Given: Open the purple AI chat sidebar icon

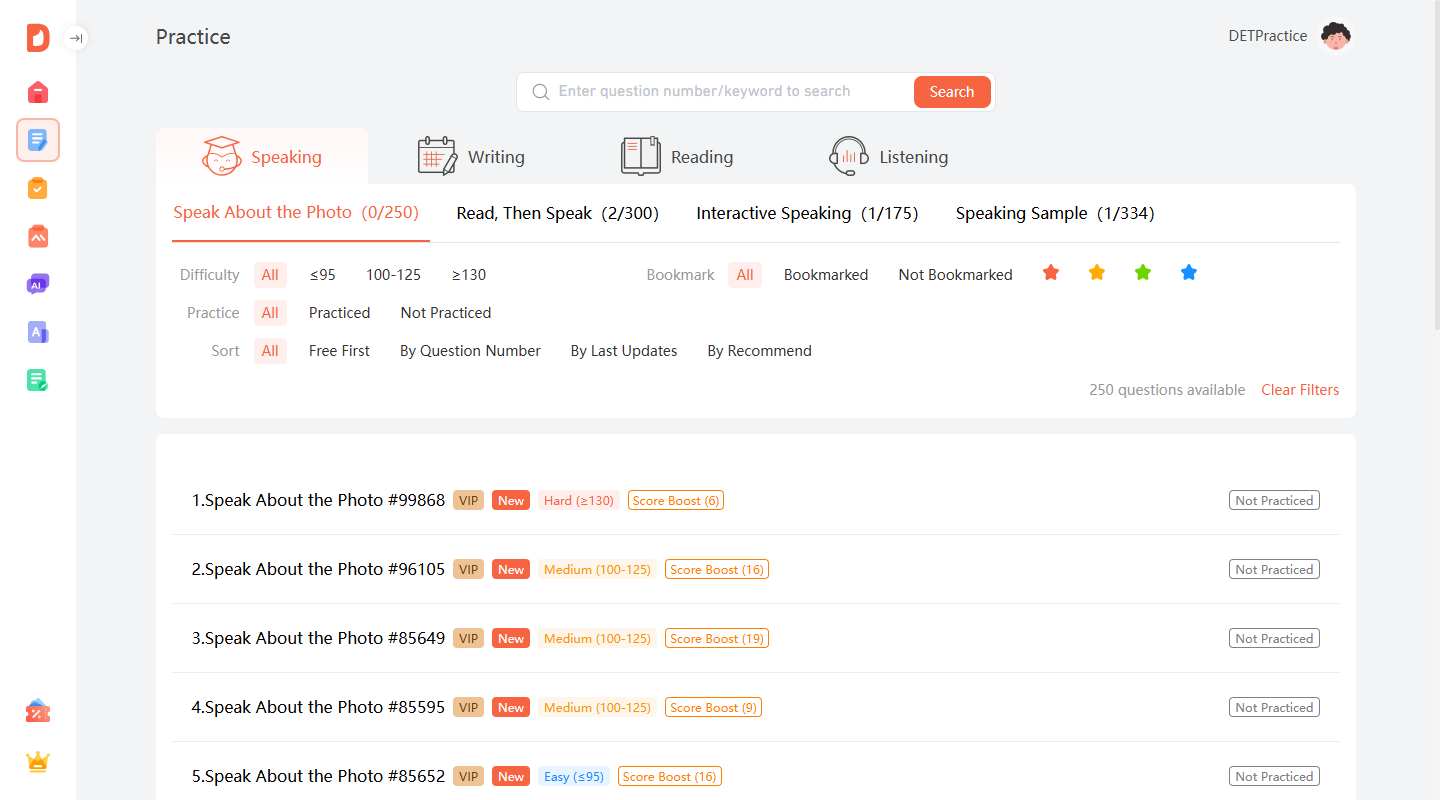Looking at the screenshot, I should [x=38, y=285].
